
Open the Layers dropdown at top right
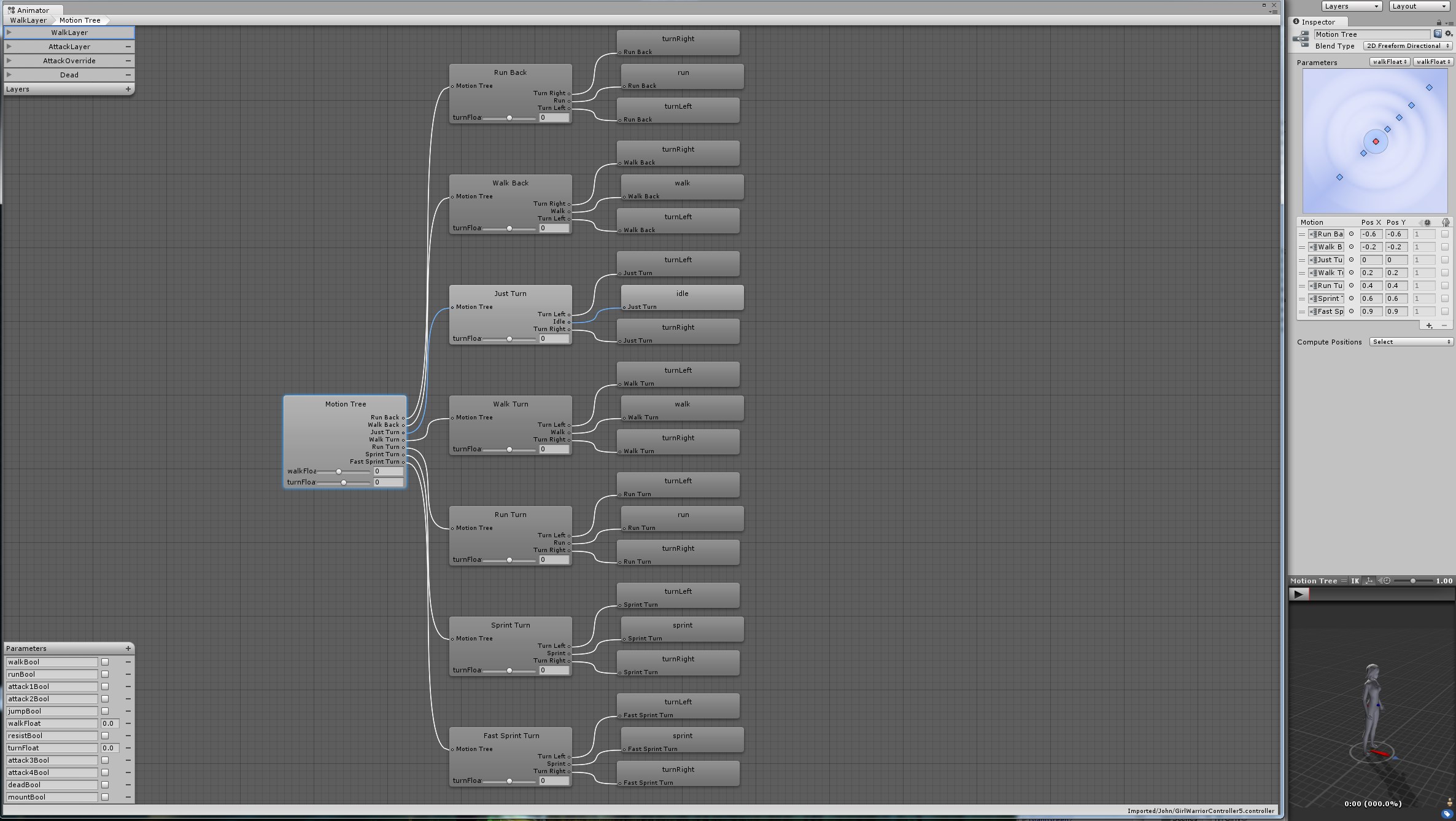[1352, 6]
